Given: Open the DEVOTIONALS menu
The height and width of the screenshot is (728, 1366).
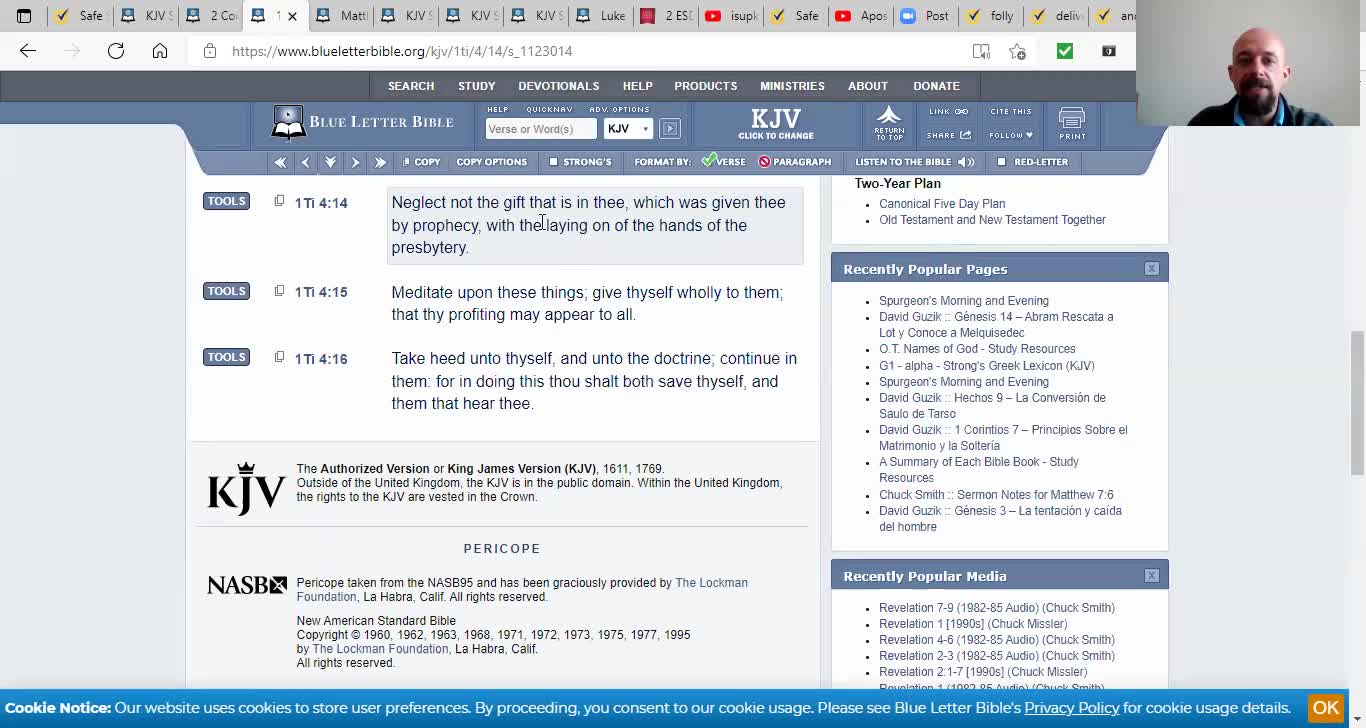Looking at the screenshot, I should pyautogui.click(x=559, y=86).
